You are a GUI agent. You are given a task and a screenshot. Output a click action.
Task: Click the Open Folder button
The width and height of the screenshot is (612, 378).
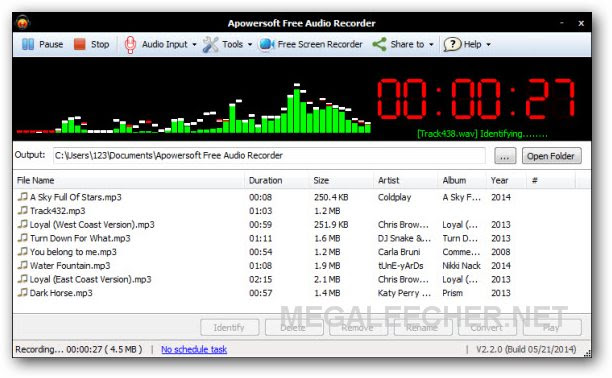[x=552, y=156]
